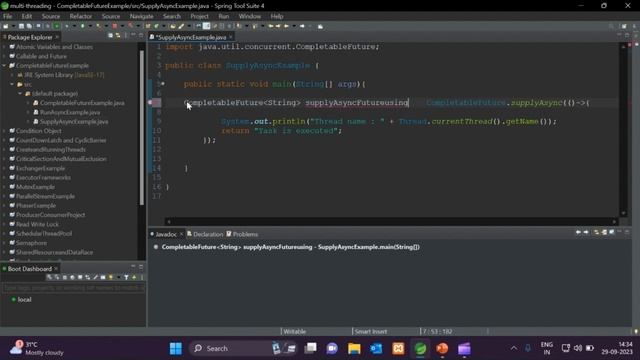The width and height of the screenshot is (640, 360).
Task: Click Javadoc view Back arrow icon
Action: point(578,232)
